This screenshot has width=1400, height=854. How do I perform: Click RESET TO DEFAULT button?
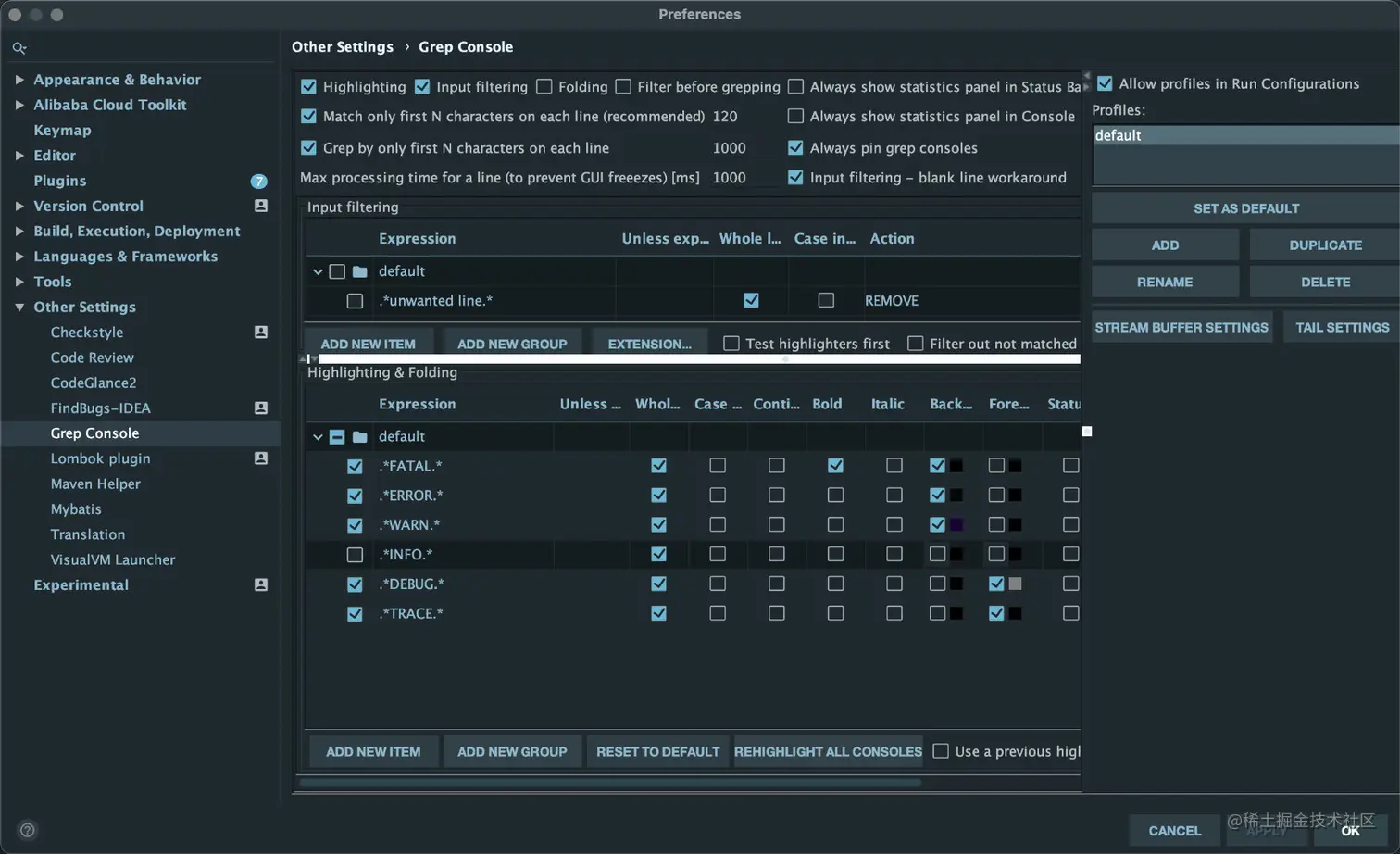point(657,751)
